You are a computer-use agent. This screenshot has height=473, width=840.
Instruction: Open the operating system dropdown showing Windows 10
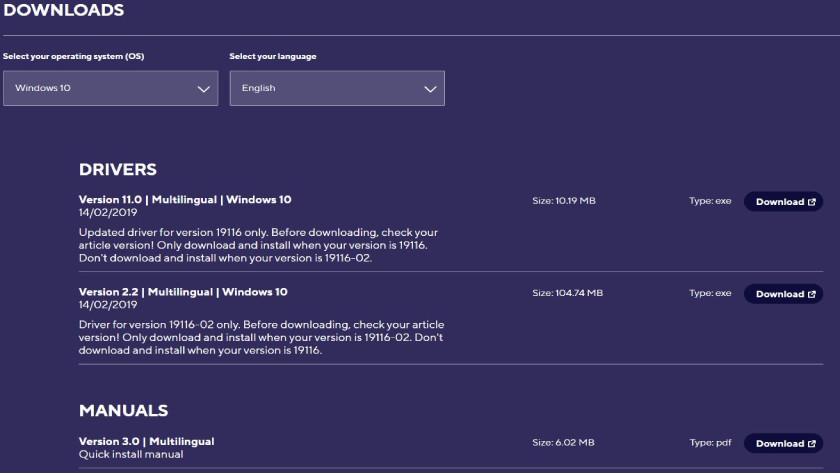110,88
